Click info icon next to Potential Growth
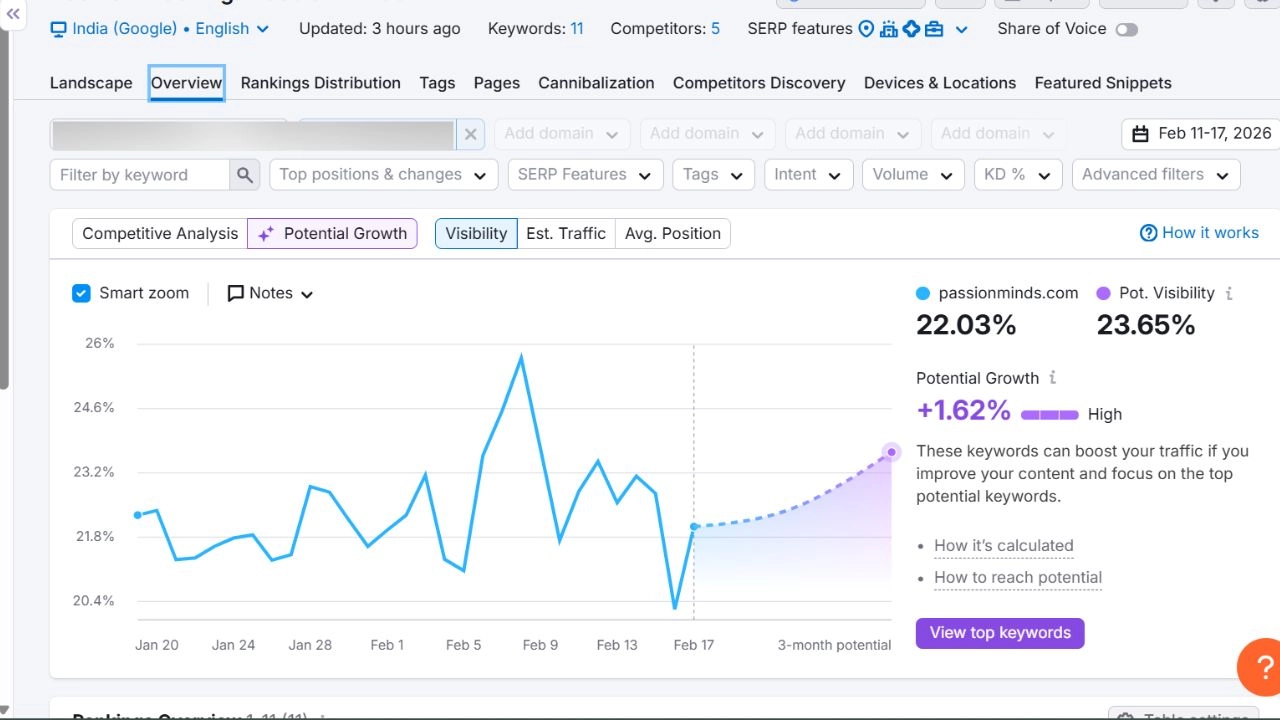Image resolution: width=1280 pixels, height=720 pixels. click(1052, 378)
